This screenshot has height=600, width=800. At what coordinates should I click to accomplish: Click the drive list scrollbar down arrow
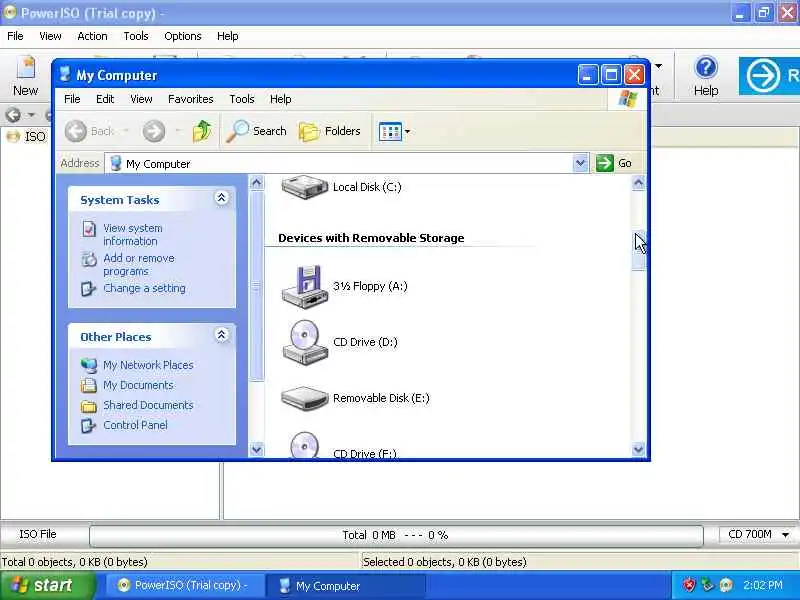coord(638,449)
